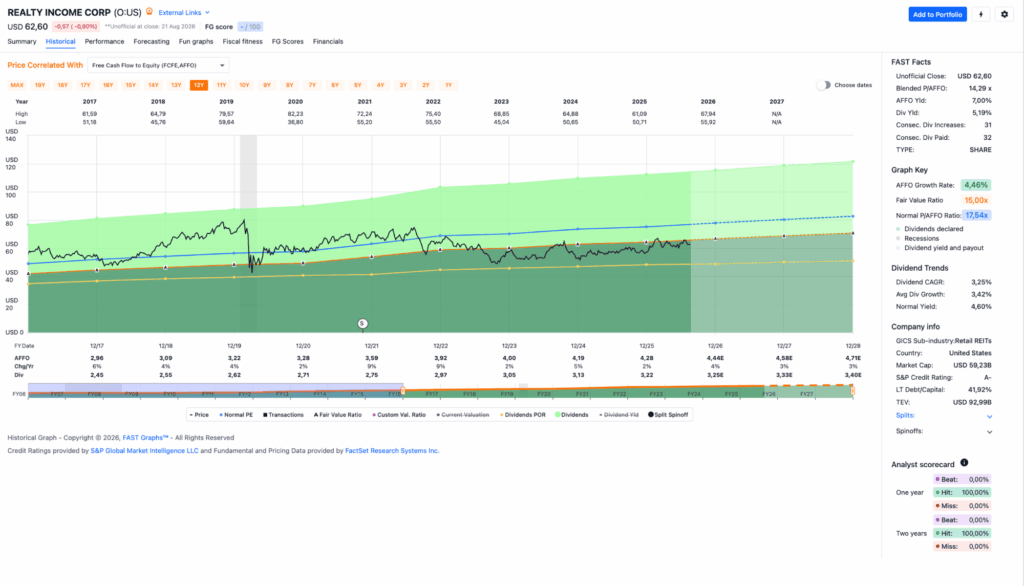Select 1Y time range
This screenshot has width=1024, height=586.
tap(449, 85)
